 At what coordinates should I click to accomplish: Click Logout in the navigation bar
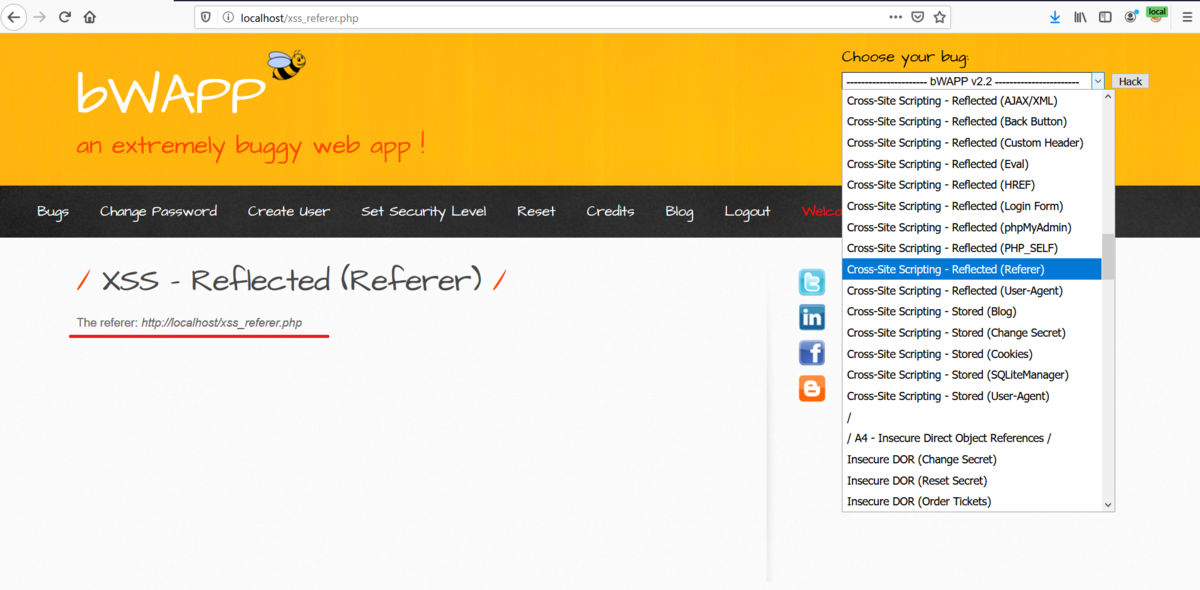(x=747, y=211)
